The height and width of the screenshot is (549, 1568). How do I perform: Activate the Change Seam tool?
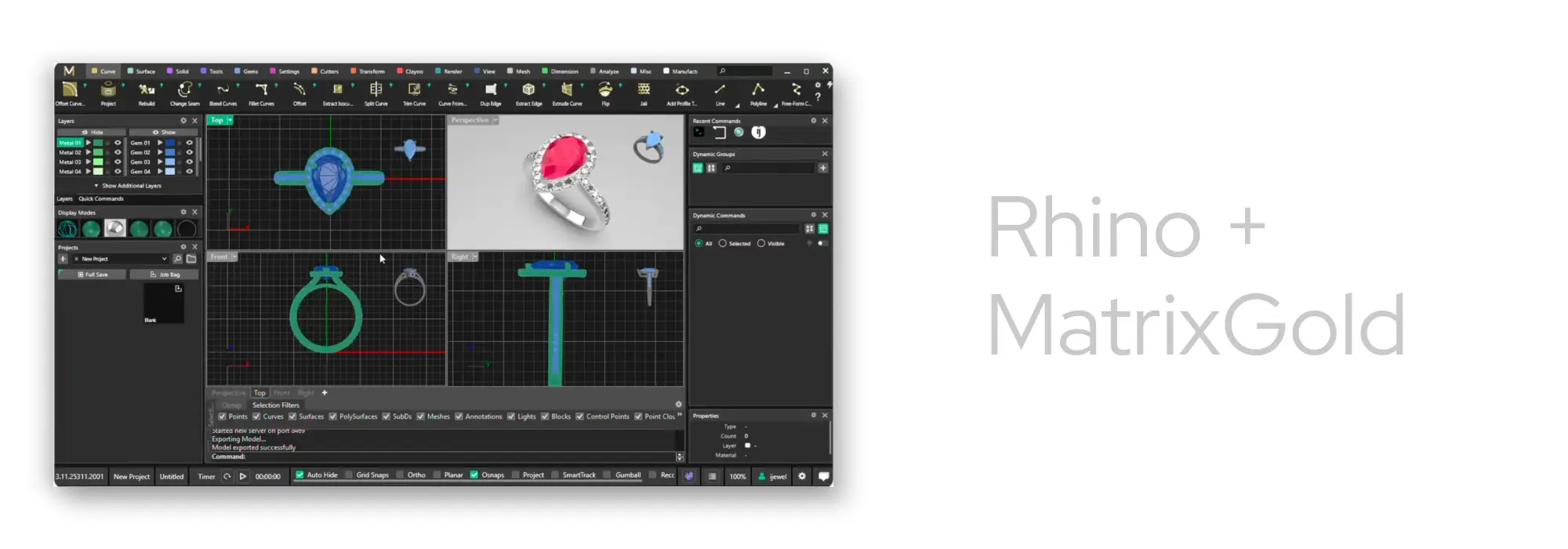(185, 93)
